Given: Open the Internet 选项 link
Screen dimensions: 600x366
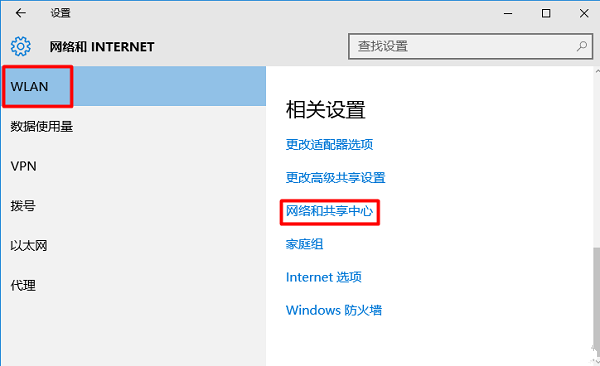Looking at the screenshot, I should point(324,277).
